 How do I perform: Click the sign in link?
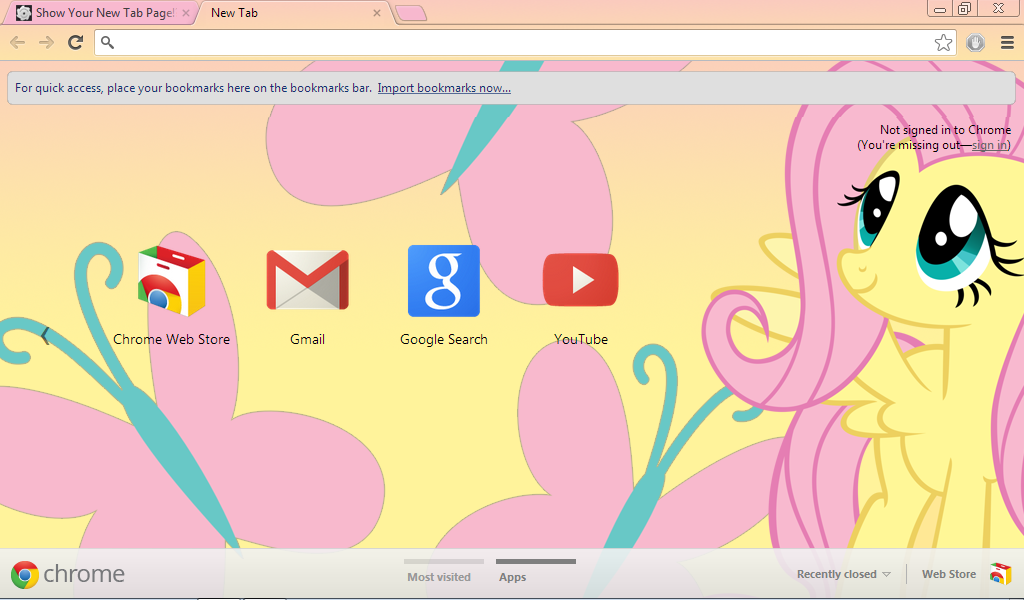pos(989,145)
